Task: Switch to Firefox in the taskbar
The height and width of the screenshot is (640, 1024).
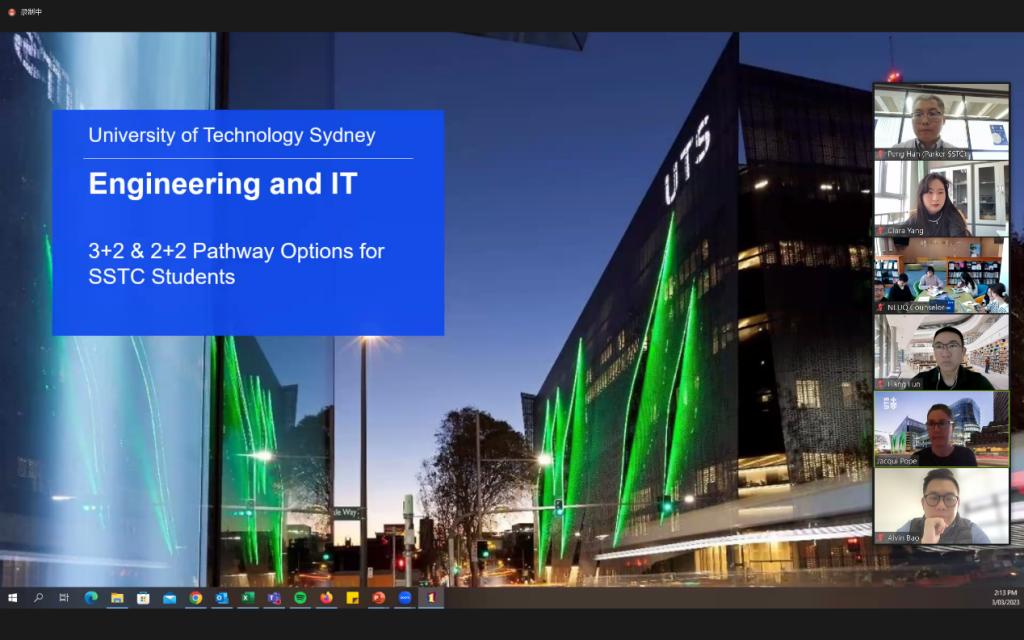Action: [326, 598]
